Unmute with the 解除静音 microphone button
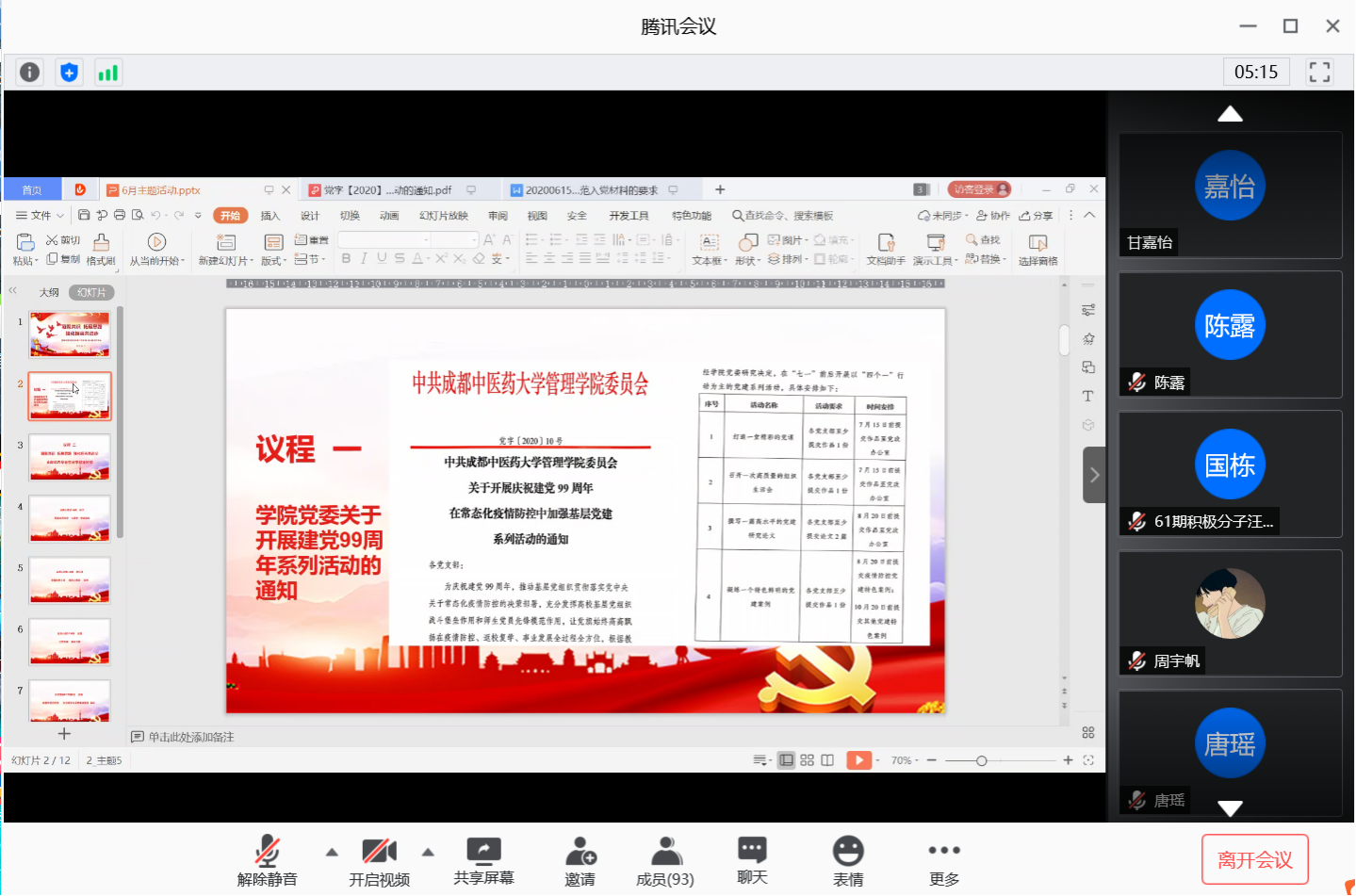1356x896 pixels. point(267,860)
